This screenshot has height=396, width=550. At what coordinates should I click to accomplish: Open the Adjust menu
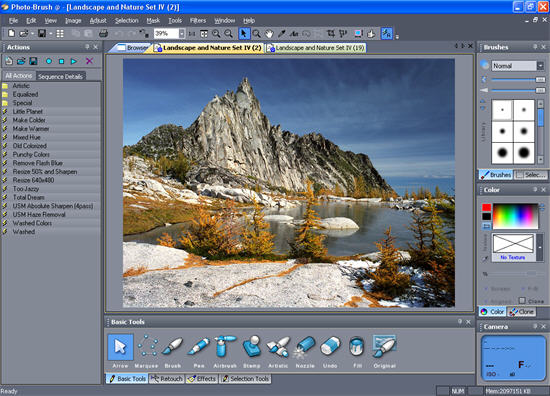pos(98,21)
